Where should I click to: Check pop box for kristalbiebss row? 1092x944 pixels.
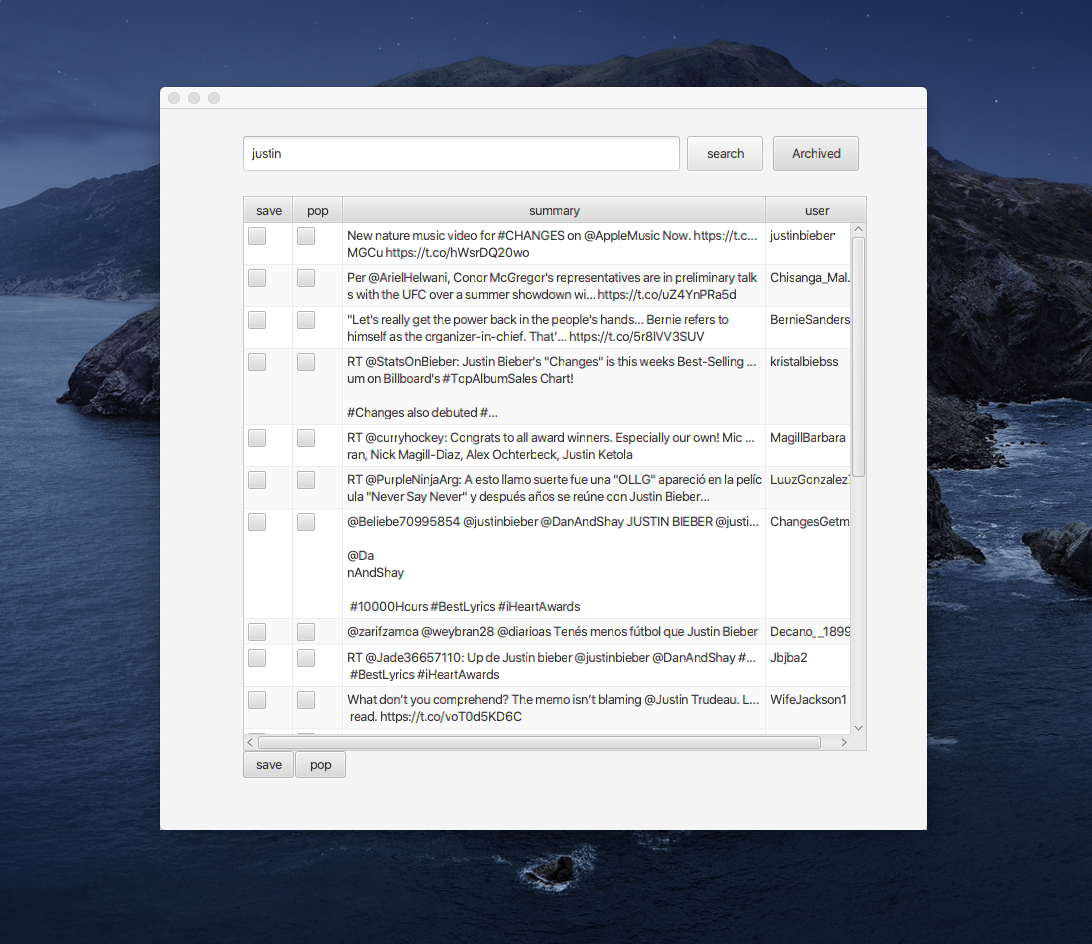306,362
